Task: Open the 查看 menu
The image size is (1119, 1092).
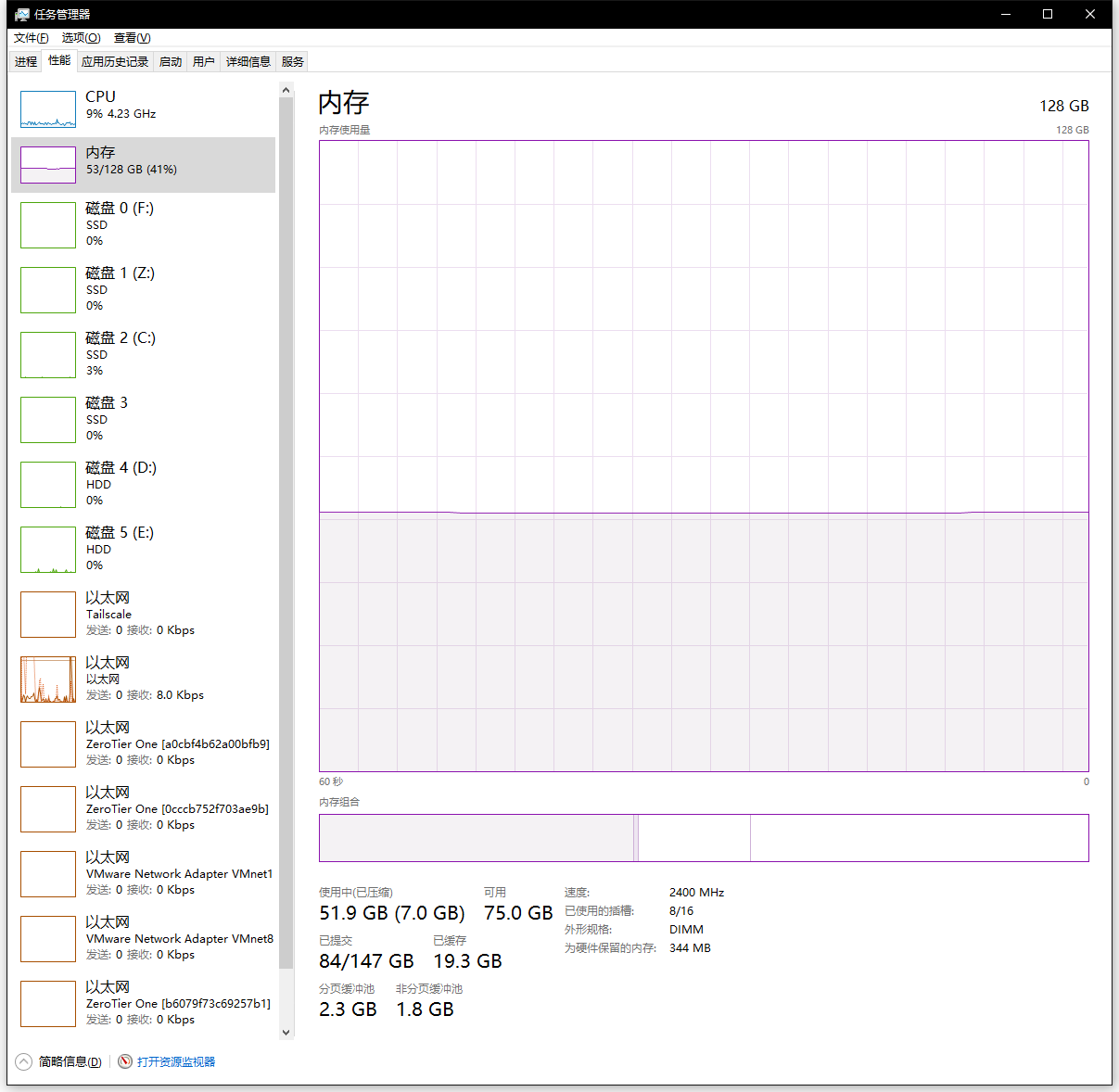Action: (132, 38)
